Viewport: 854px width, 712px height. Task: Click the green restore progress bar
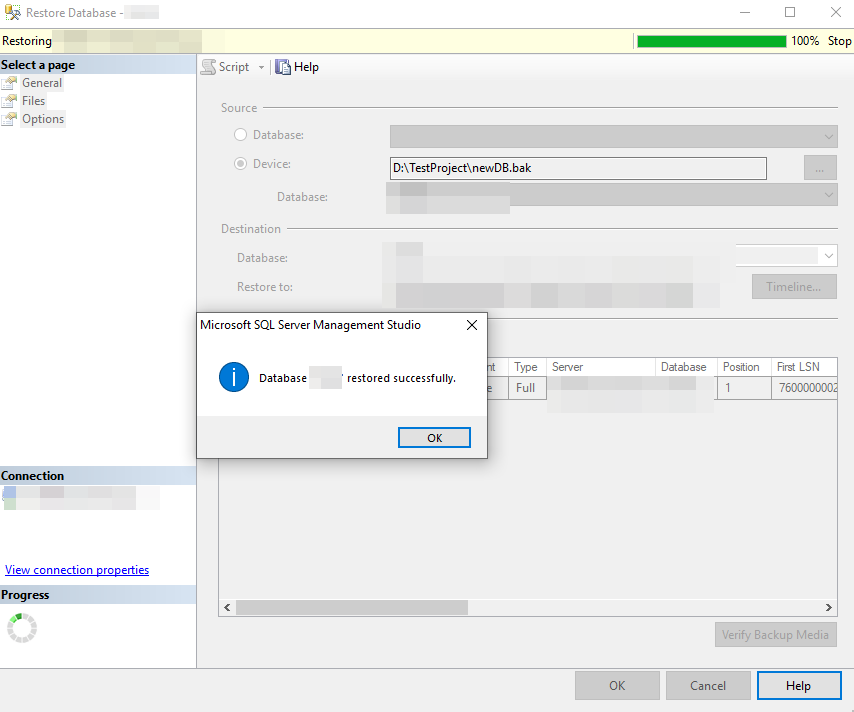pyautogui.click(x=711, y=41)
